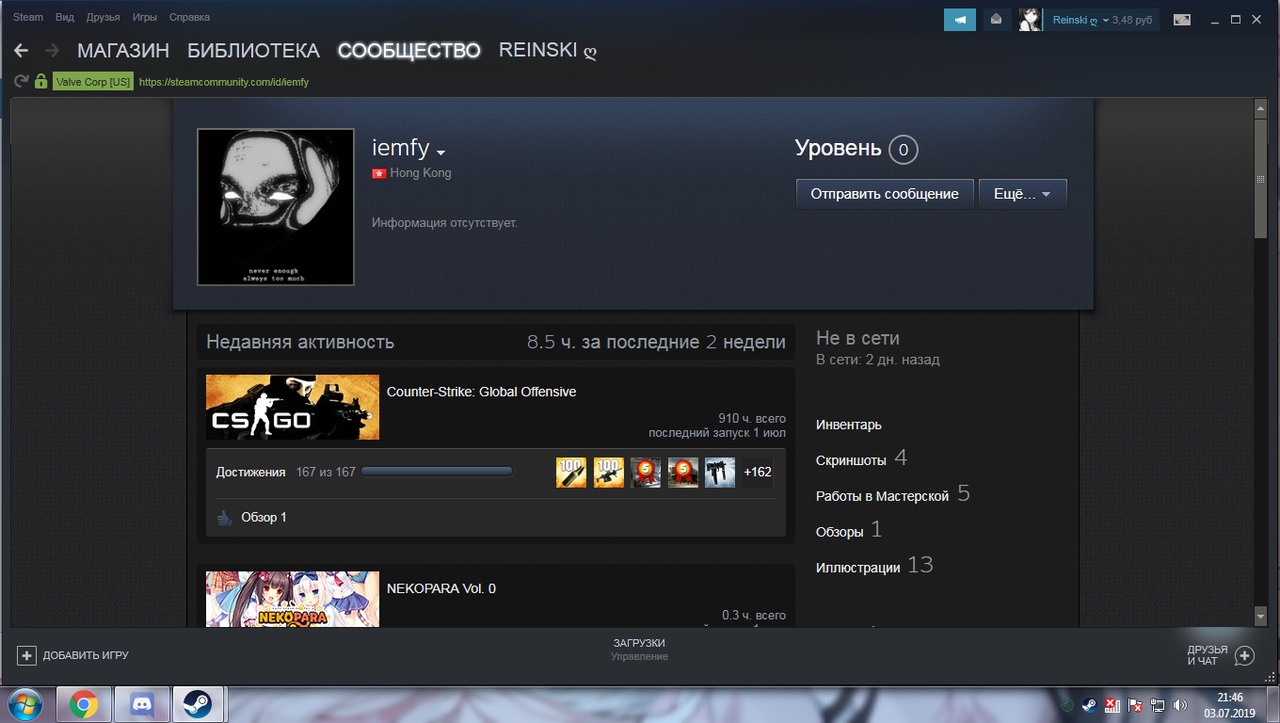Open Google Chrome from the taskbar
1280x723 pixels.
tap(83, 705)
